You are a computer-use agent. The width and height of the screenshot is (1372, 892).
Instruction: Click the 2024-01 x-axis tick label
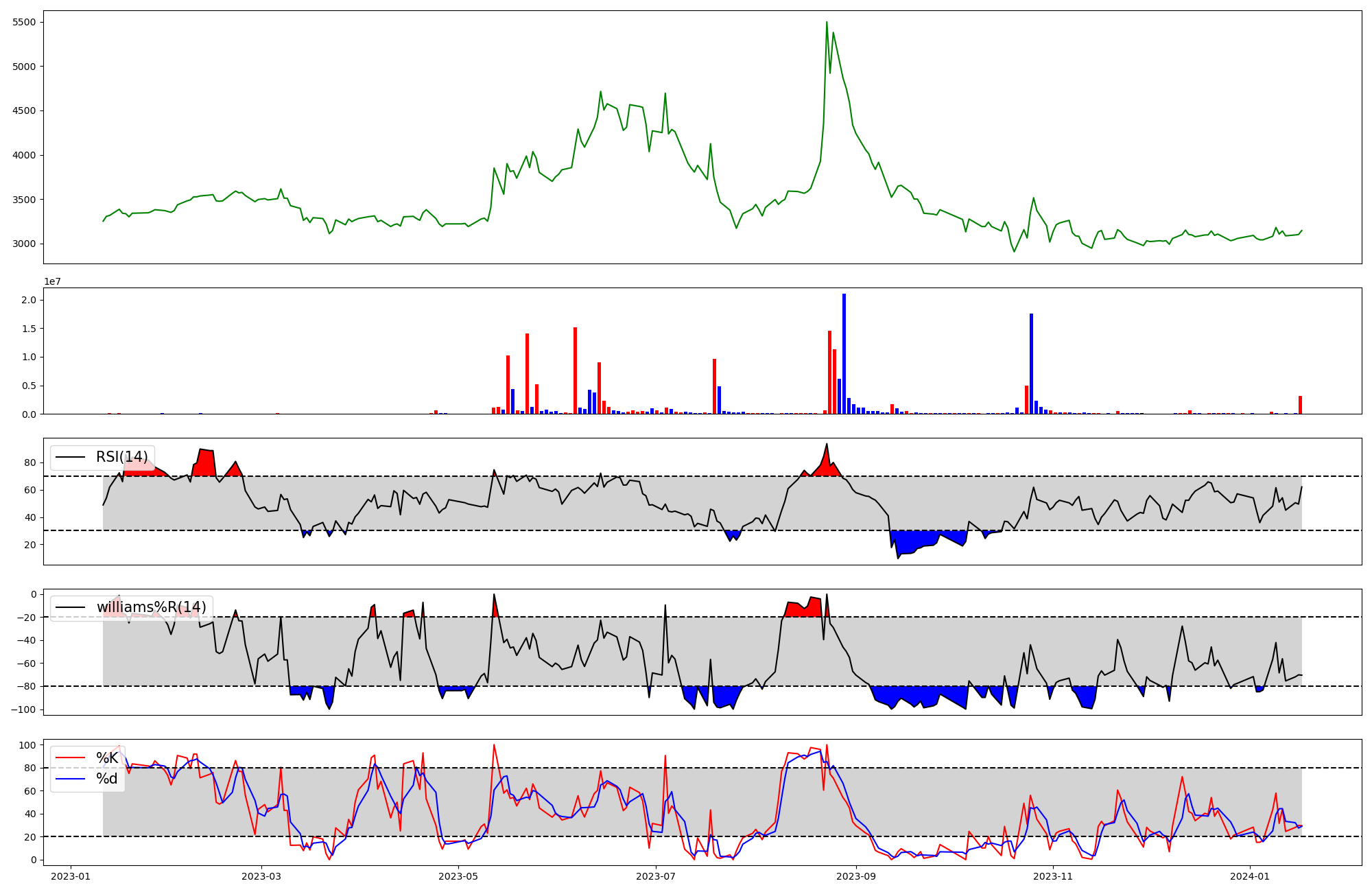[x=1250, y=876]
